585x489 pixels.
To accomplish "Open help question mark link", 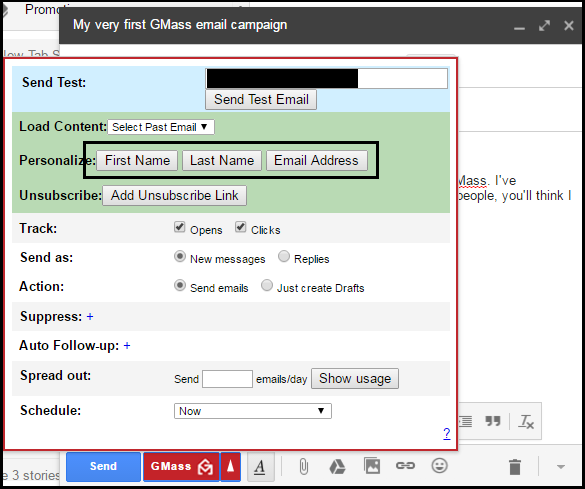I will (447, 434).
